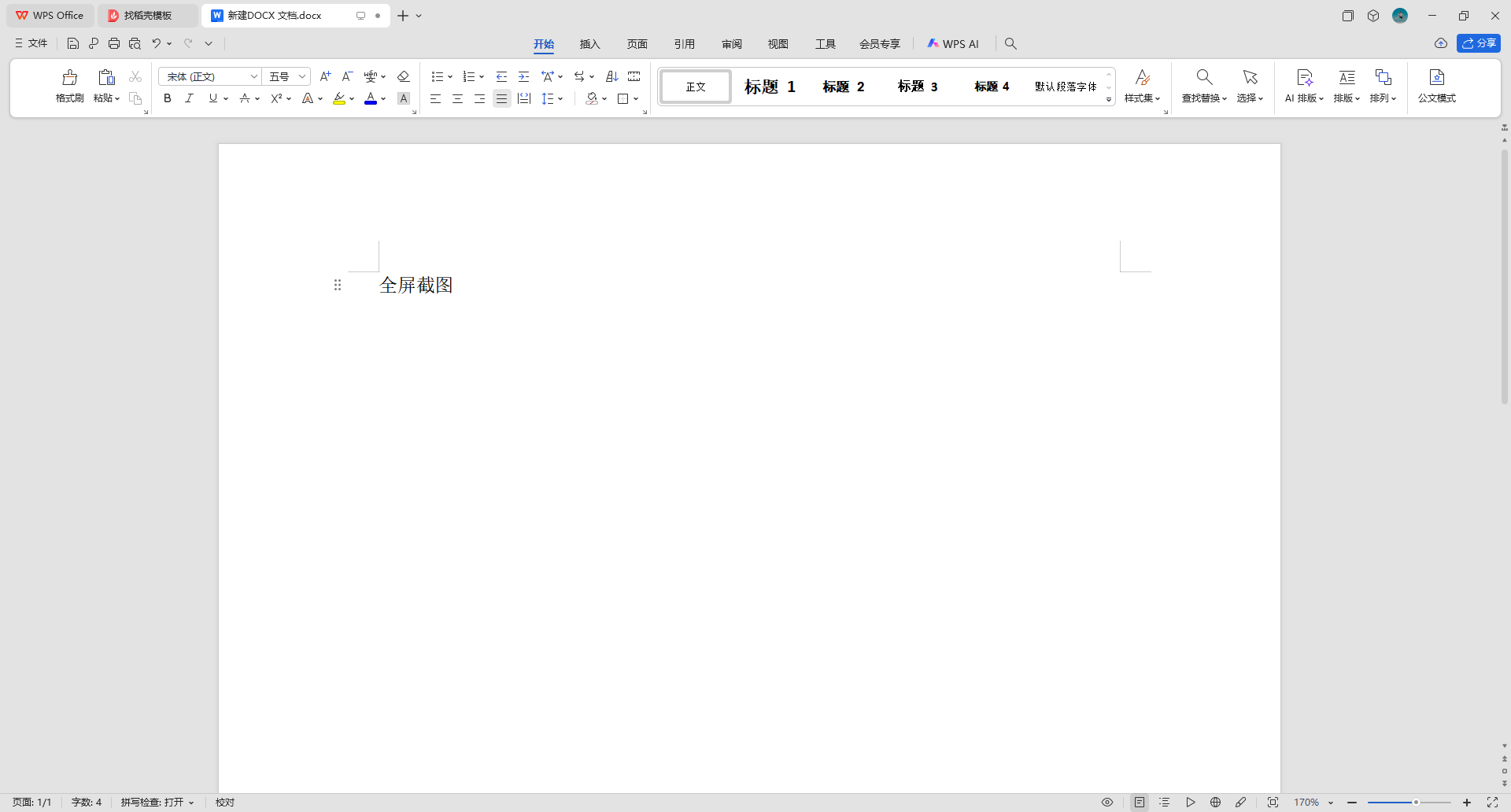Toggle Bold formatting

pos(168,98)
